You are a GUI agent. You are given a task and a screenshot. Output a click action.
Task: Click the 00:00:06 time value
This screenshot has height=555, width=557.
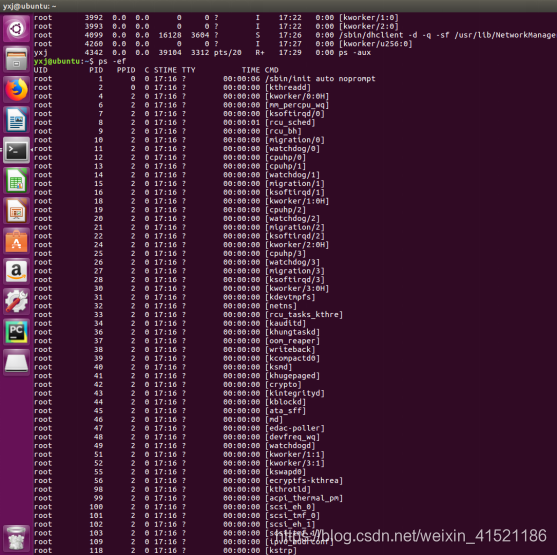242,79
